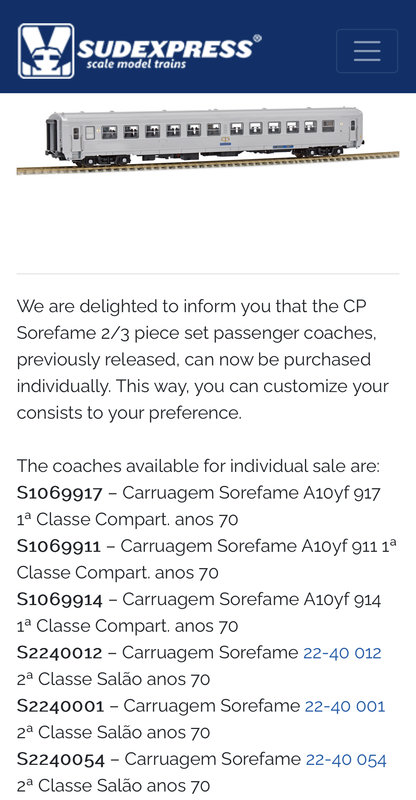Click the Sudexpress locomotive logo icon
The width and height of the screenshot is (416, 800).
[46, 51]
